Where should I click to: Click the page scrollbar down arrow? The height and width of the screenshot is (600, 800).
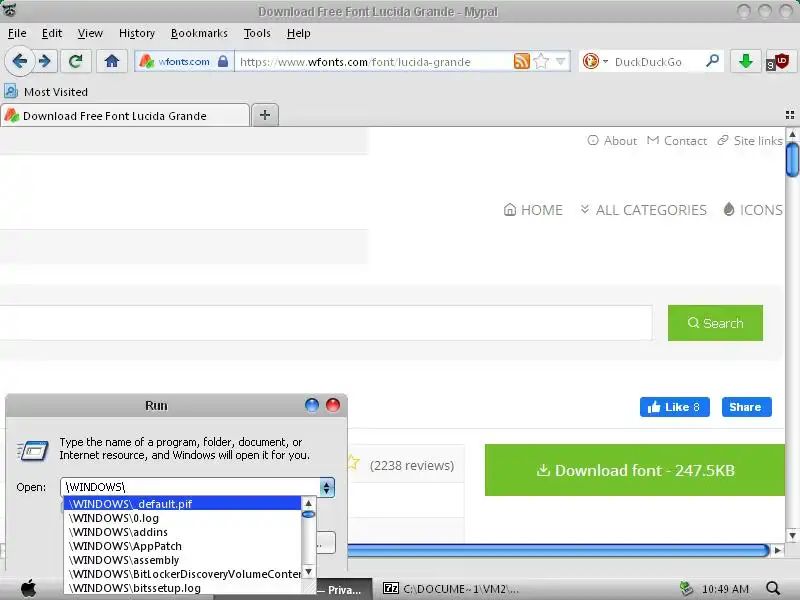point(792,536)
